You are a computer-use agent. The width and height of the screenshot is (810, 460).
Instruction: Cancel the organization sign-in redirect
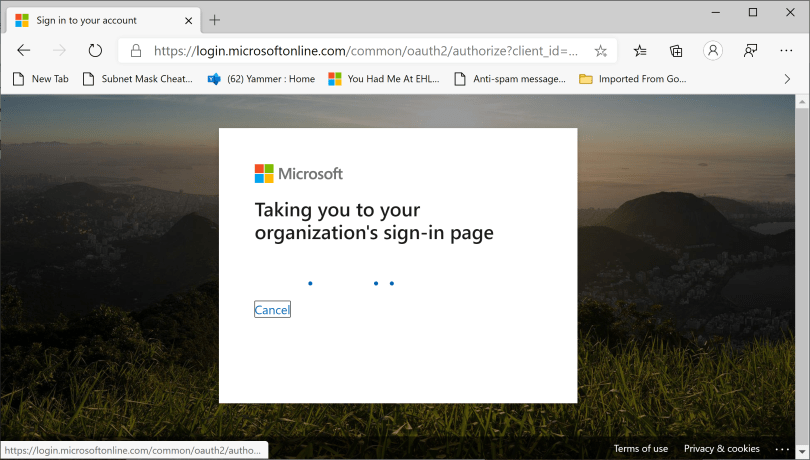[272, 310]
